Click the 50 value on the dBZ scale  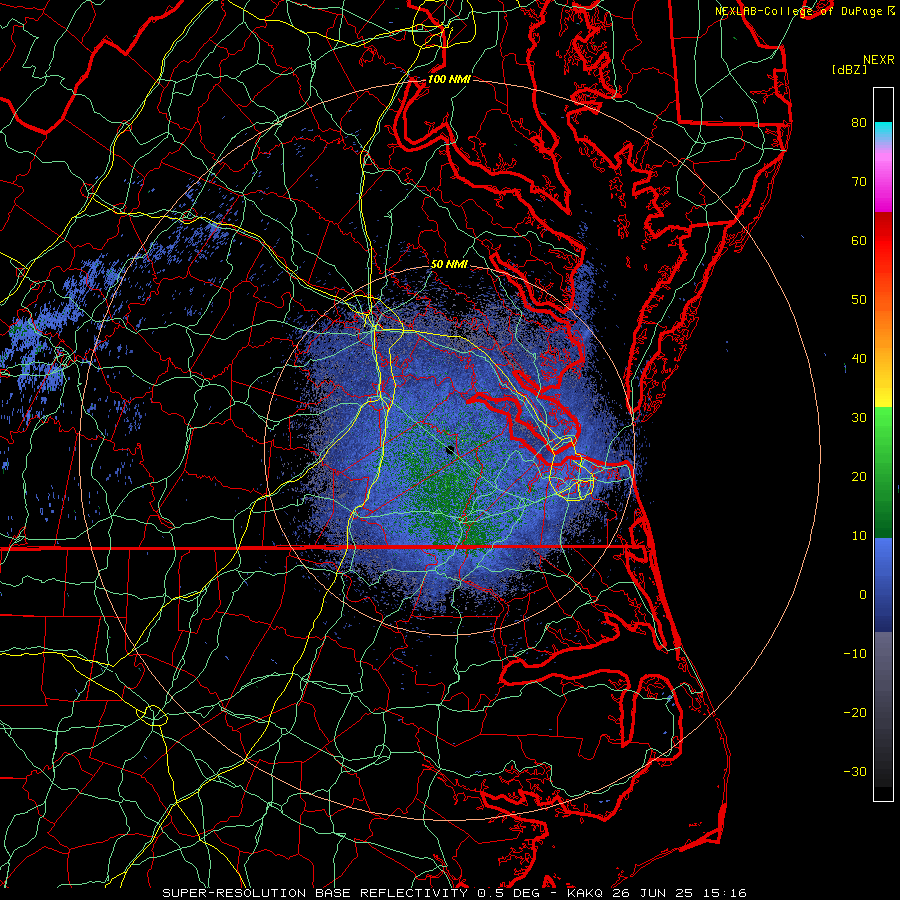point(859,300)
